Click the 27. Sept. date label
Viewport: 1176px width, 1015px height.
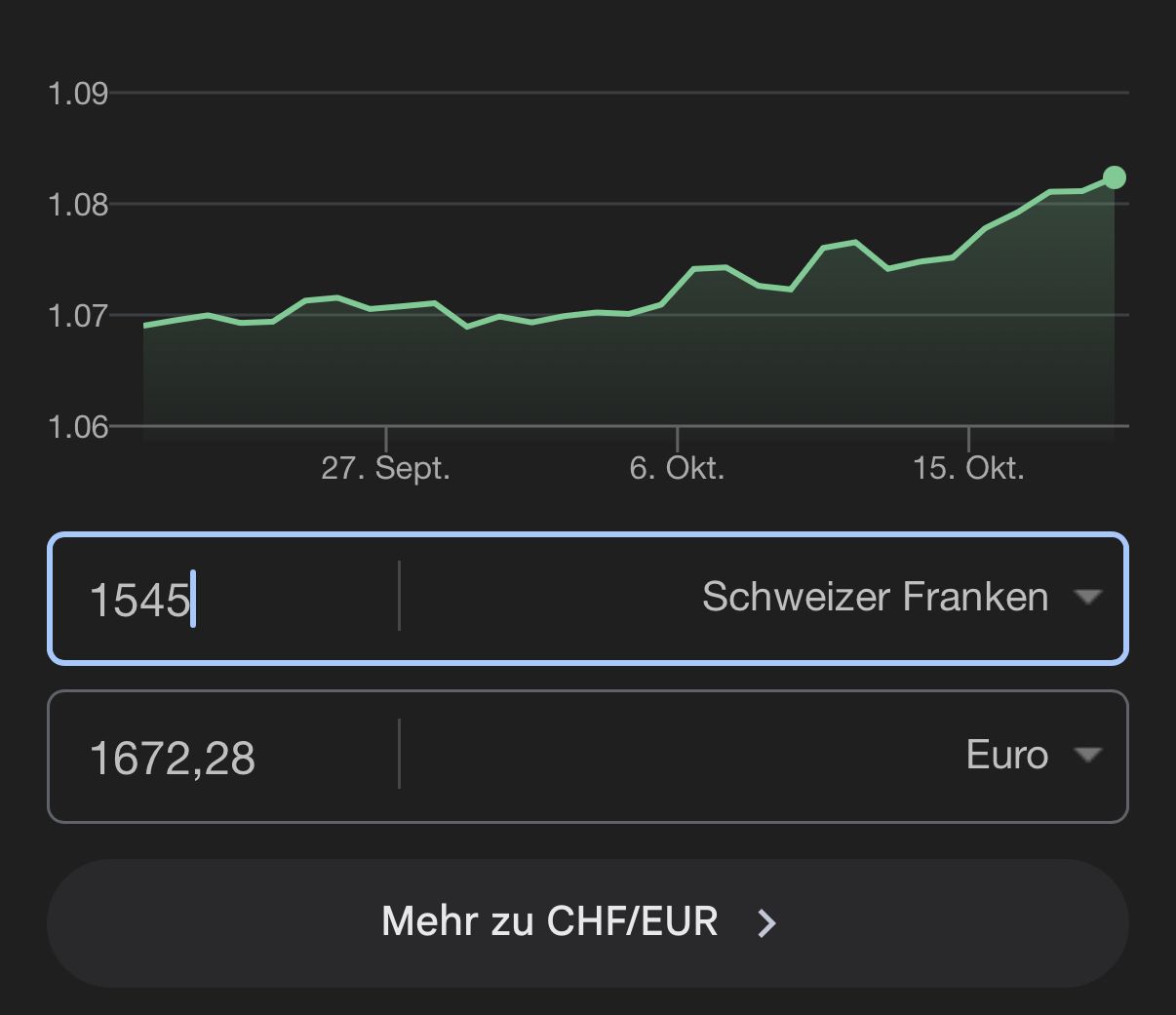[x=385, y=469]
